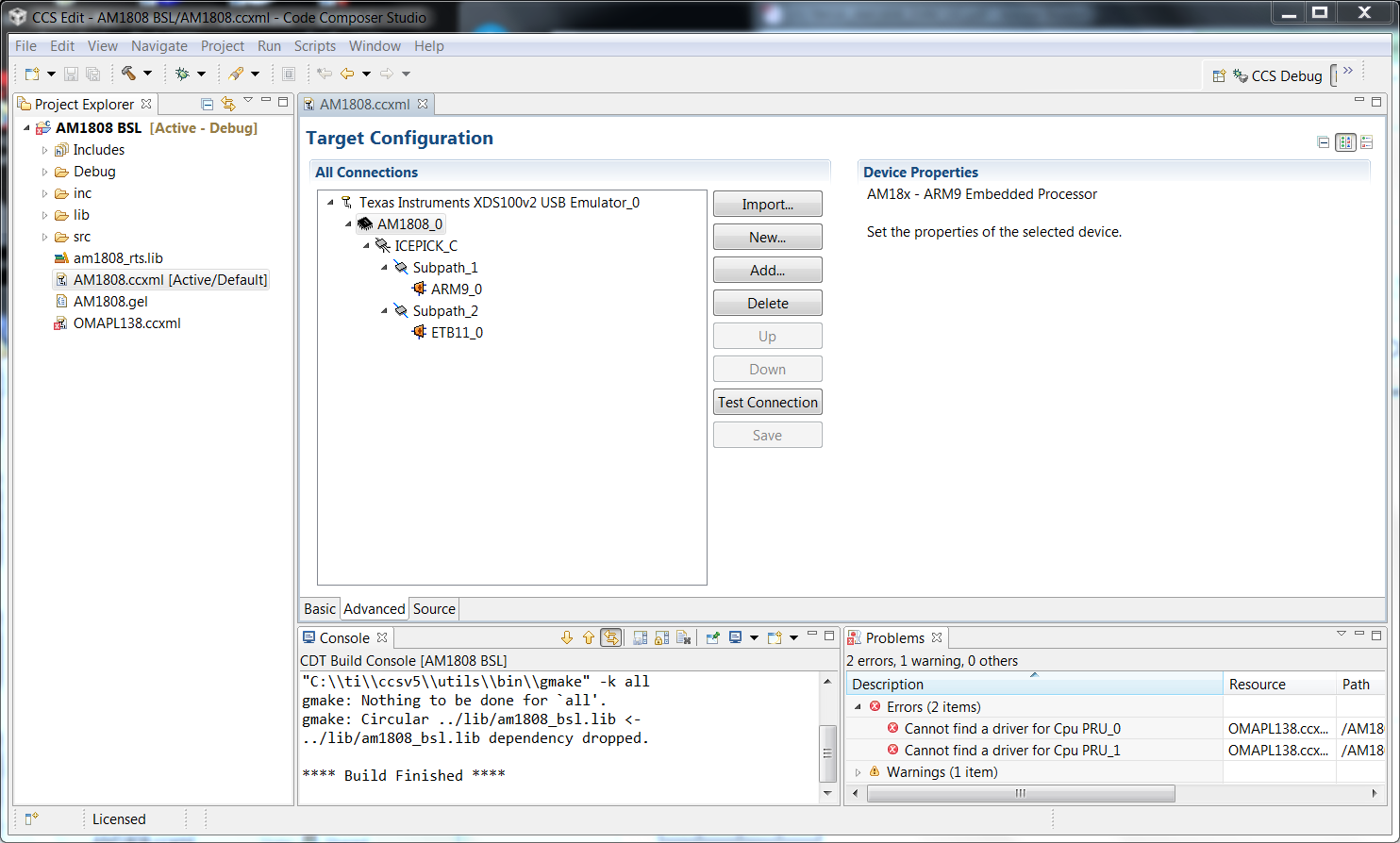Switch to the Source tab

point(434,609)
